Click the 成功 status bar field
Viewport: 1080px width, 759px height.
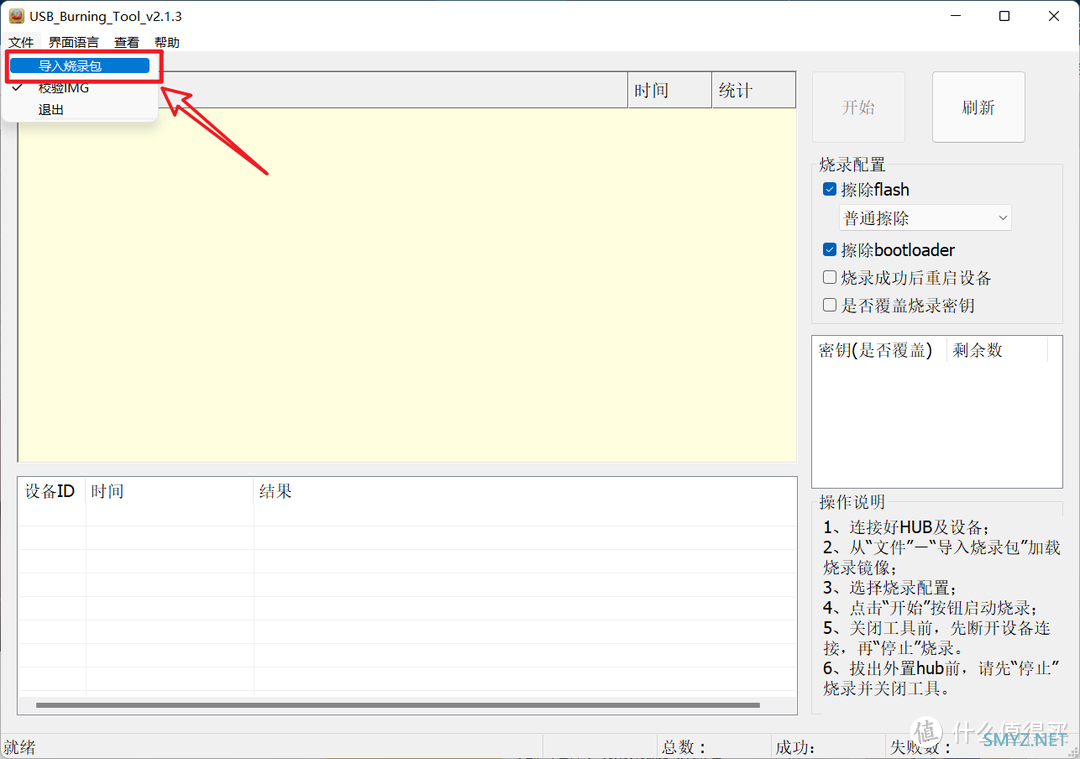tap(827, 747)
